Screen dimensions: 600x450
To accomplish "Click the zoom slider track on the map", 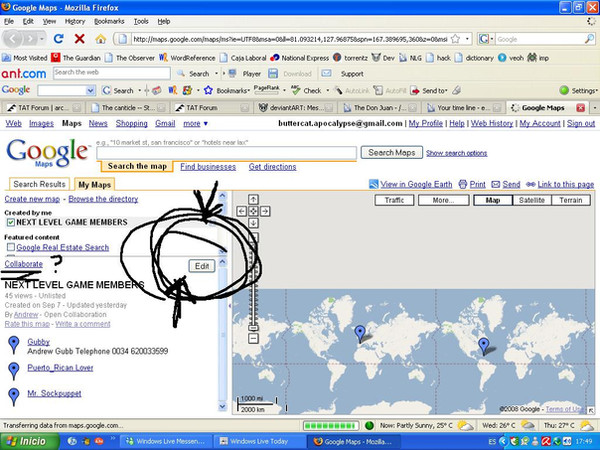I will [x=253, y=282].
